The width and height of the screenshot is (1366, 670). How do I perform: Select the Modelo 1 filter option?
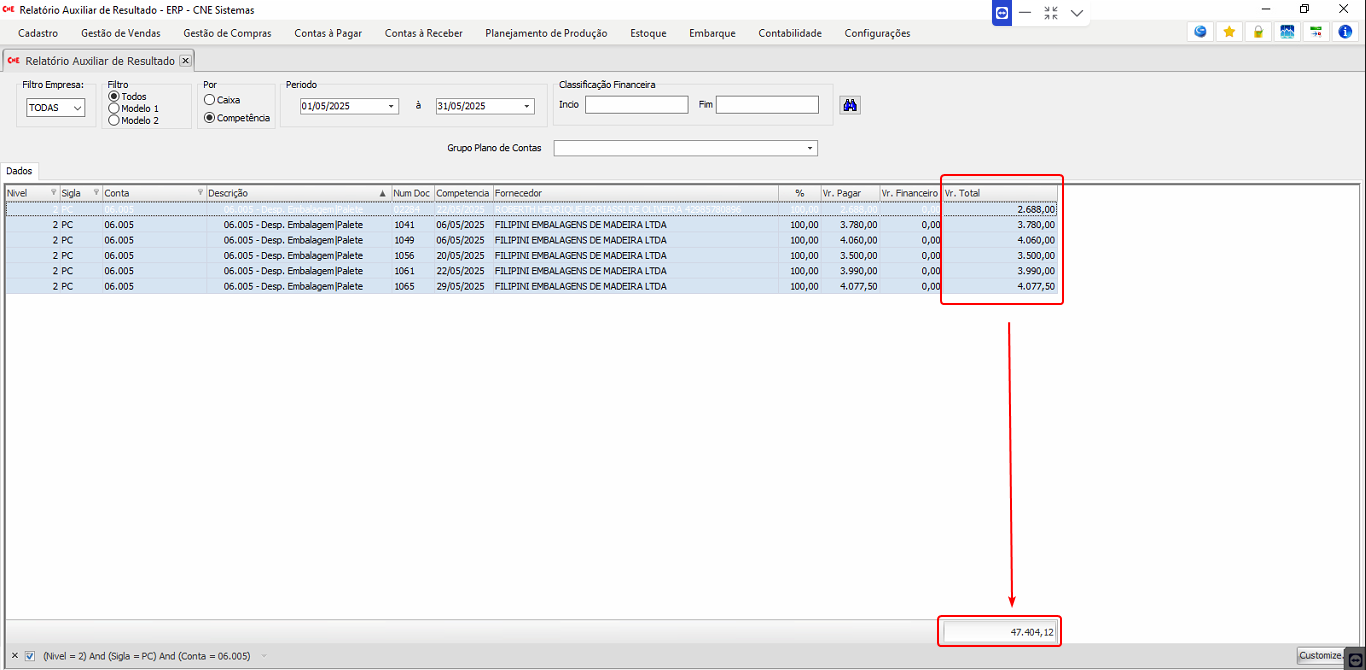point(114,108)
